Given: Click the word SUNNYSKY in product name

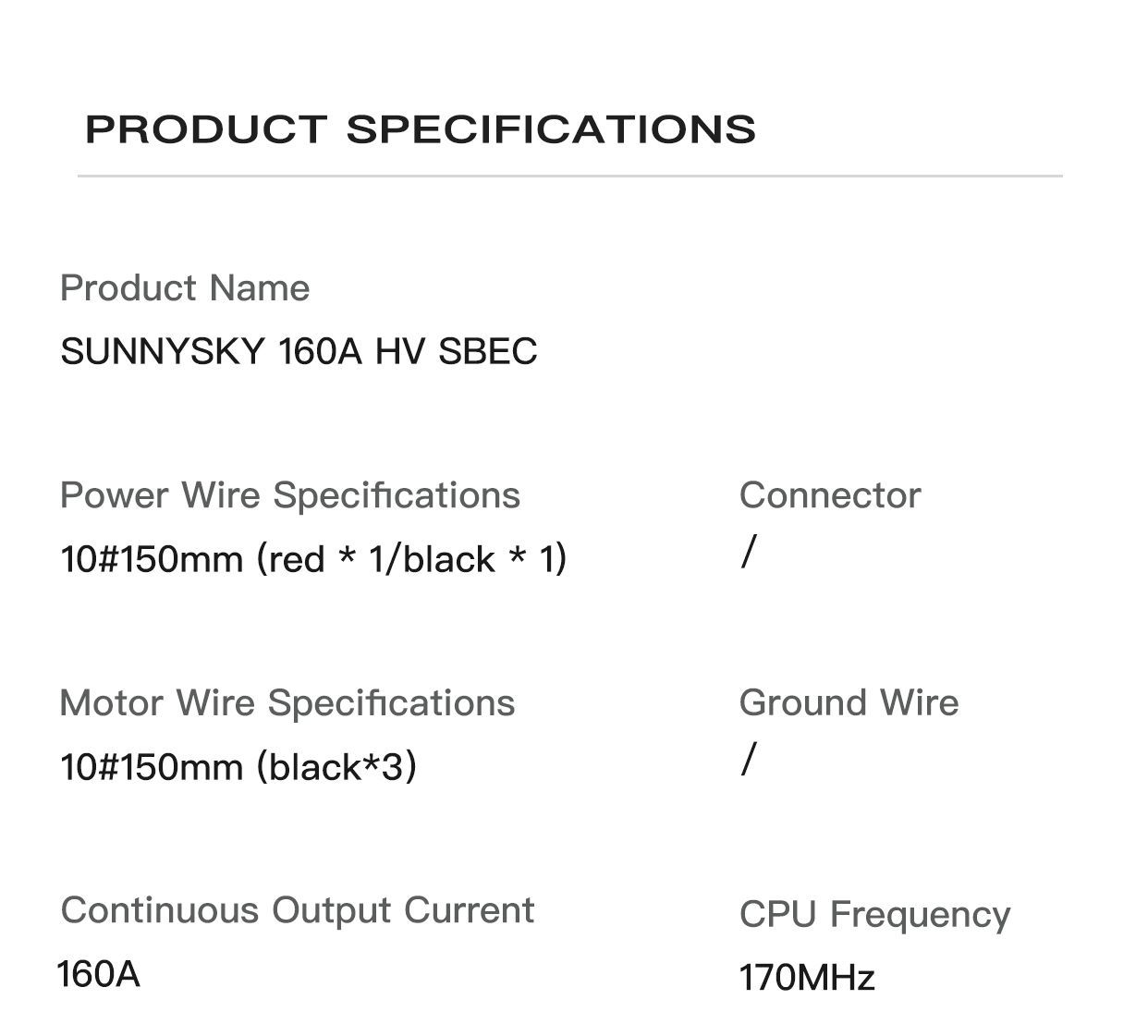Looking at the screenshot, I should (x=163, y=352).
